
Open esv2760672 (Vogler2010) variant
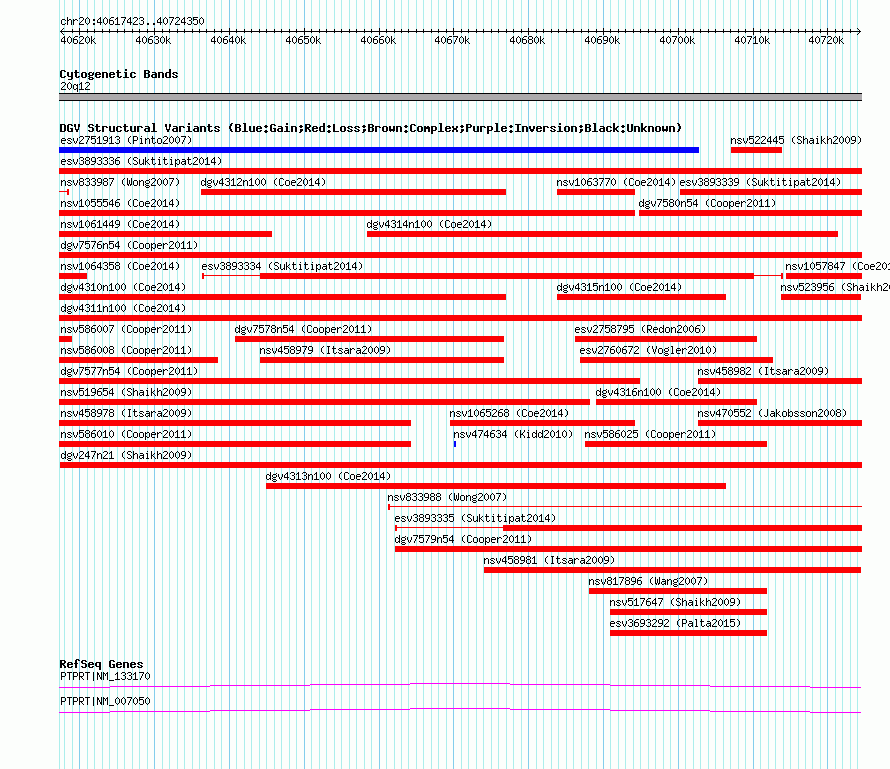pyautogui.click(x=648, y=350)
